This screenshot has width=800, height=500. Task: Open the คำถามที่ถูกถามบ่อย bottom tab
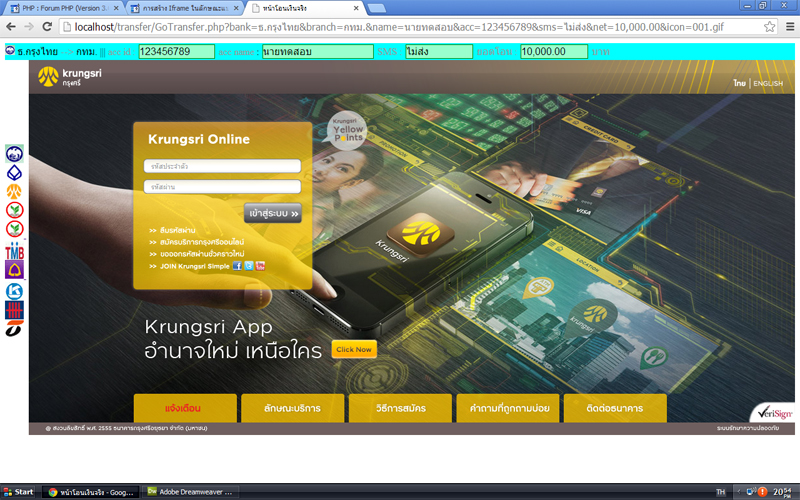coord(508,408)
